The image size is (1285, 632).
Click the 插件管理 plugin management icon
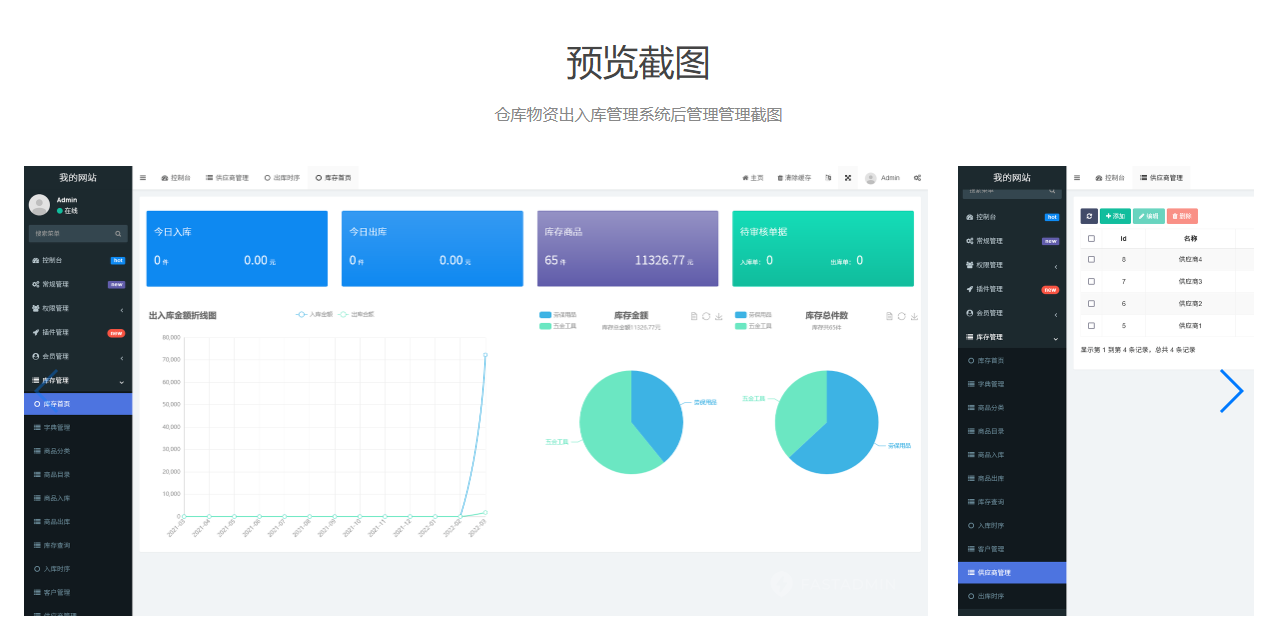point(35,332)
